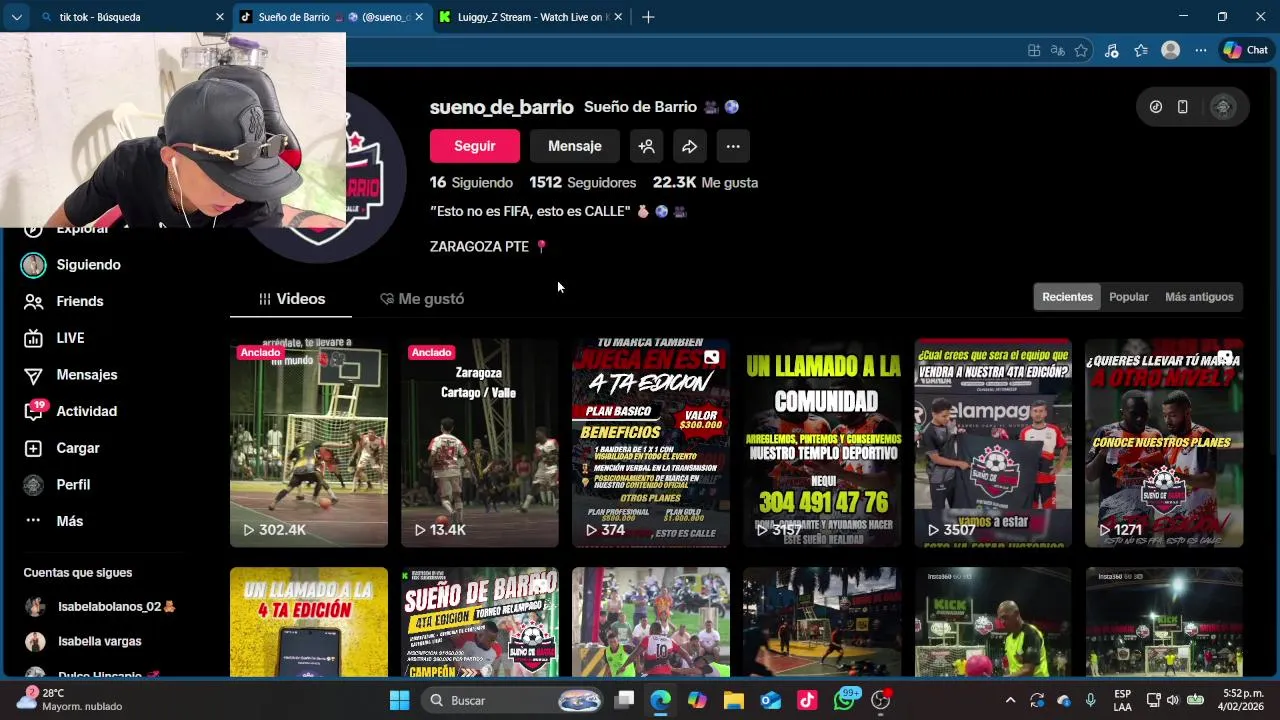Open the add friend icon beside Mensaje
Viewport: 1280px width, 720px height.
[x=647, y=146]
